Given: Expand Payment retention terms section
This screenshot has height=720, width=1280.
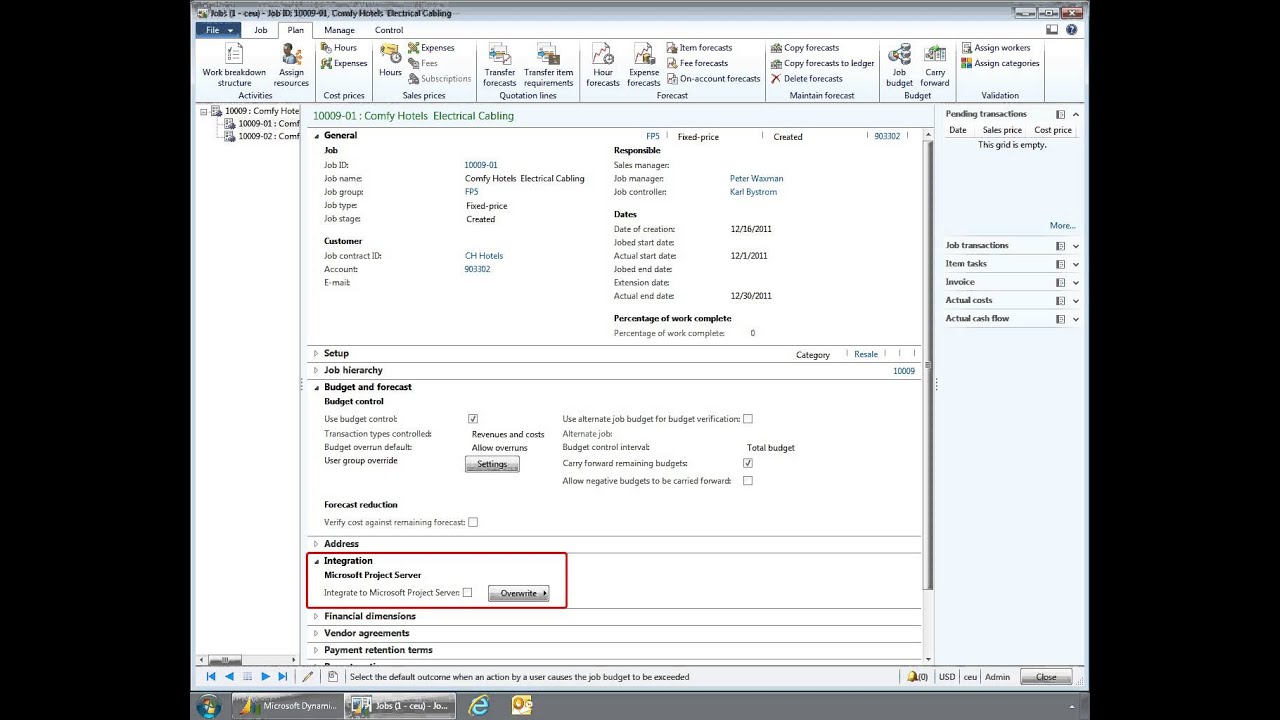Looking at the screenshot, I should click(316, 650).
